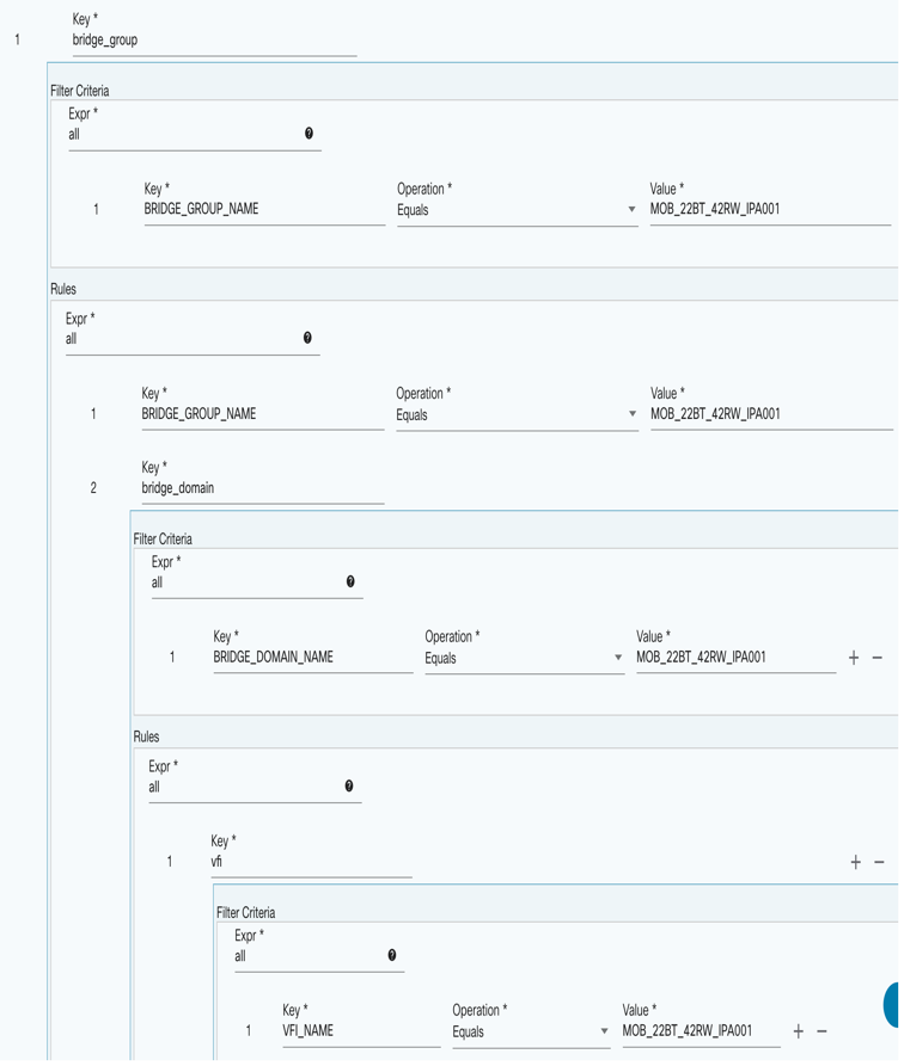Click help icon beside bridge_domain Filter Criteria Expr
The height and width of the screenshot is (1063, 901).
click(x=351, y=582)
